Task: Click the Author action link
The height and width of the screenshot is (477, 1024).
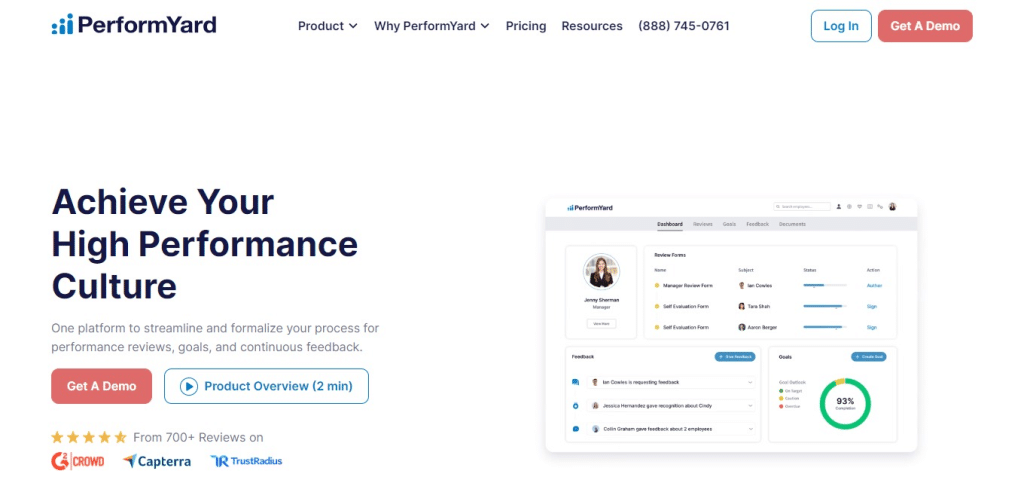Action: 874,286
